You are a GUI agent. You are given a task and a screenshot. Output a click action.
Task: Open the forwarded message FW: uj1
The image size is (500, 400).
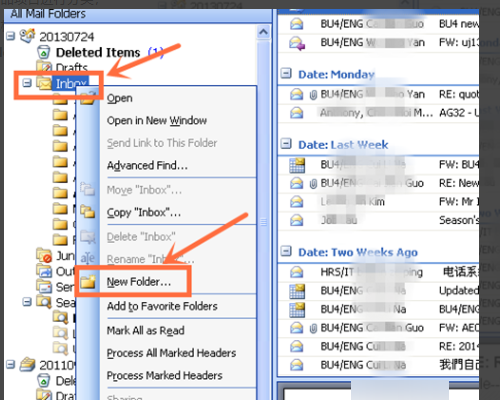click(378, 43)
